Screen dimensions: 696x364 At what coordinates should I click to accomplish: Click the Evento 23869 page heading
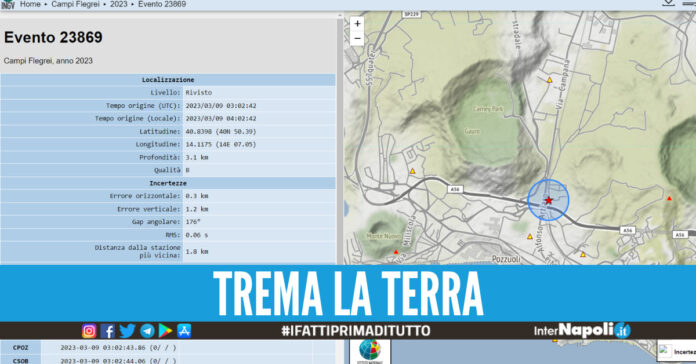coord(53,37)
